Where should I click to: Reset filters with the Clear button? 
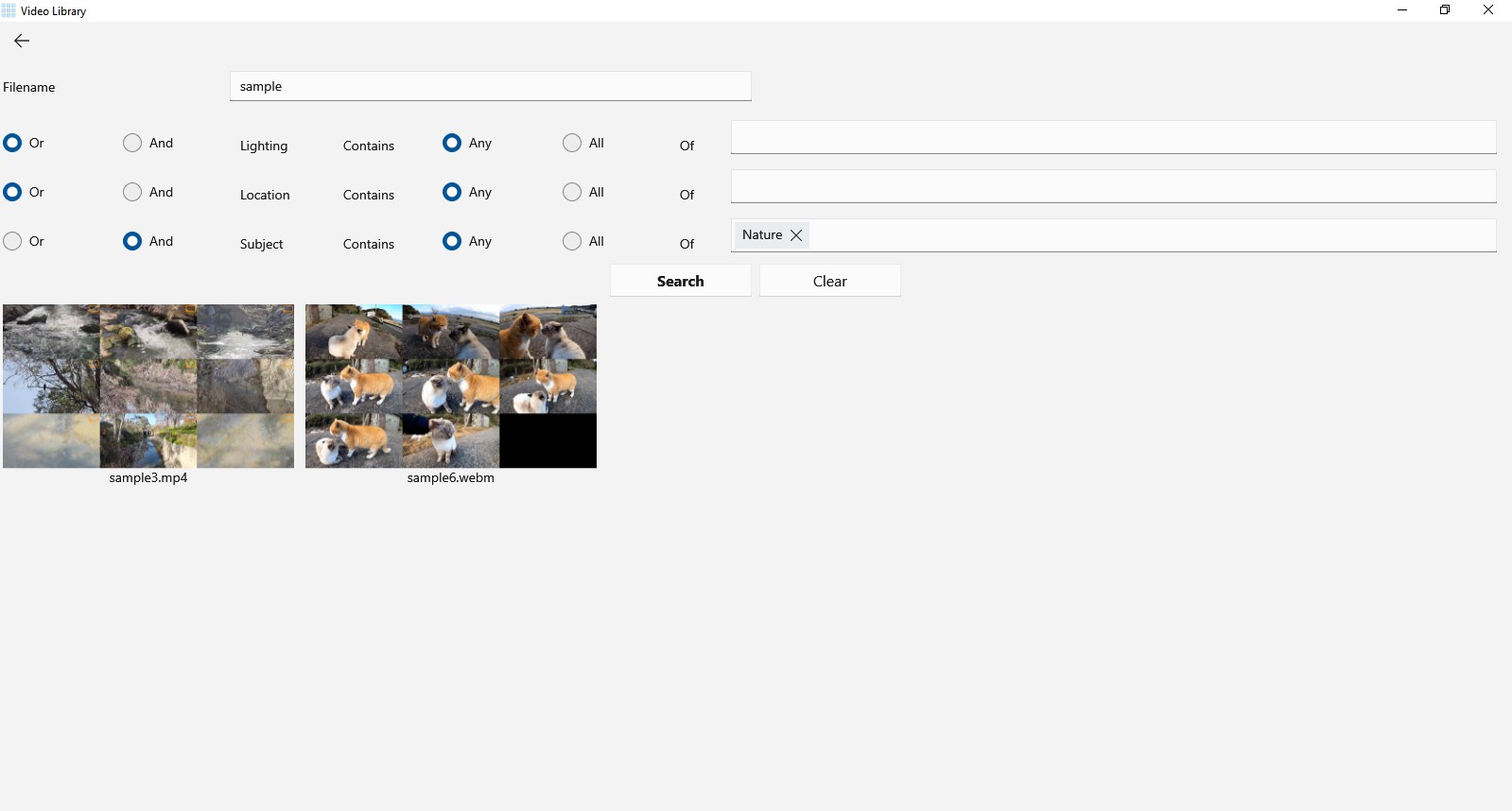pyautogui.click(x=830, y=281)
